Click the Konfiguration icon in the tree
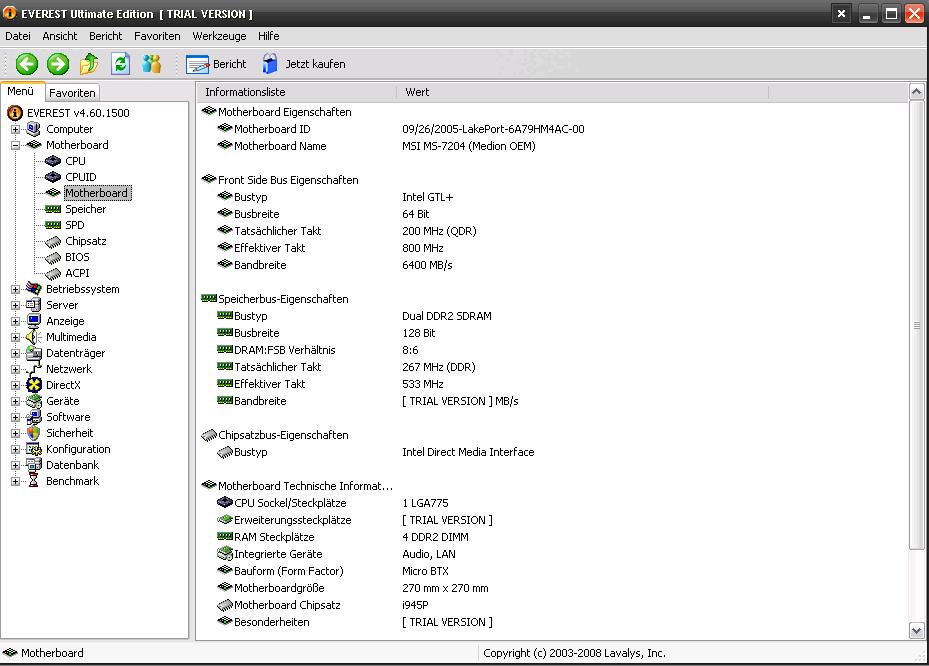Viewport: 929px width, 666px height. pyautogui.click(x=34, y=449)
